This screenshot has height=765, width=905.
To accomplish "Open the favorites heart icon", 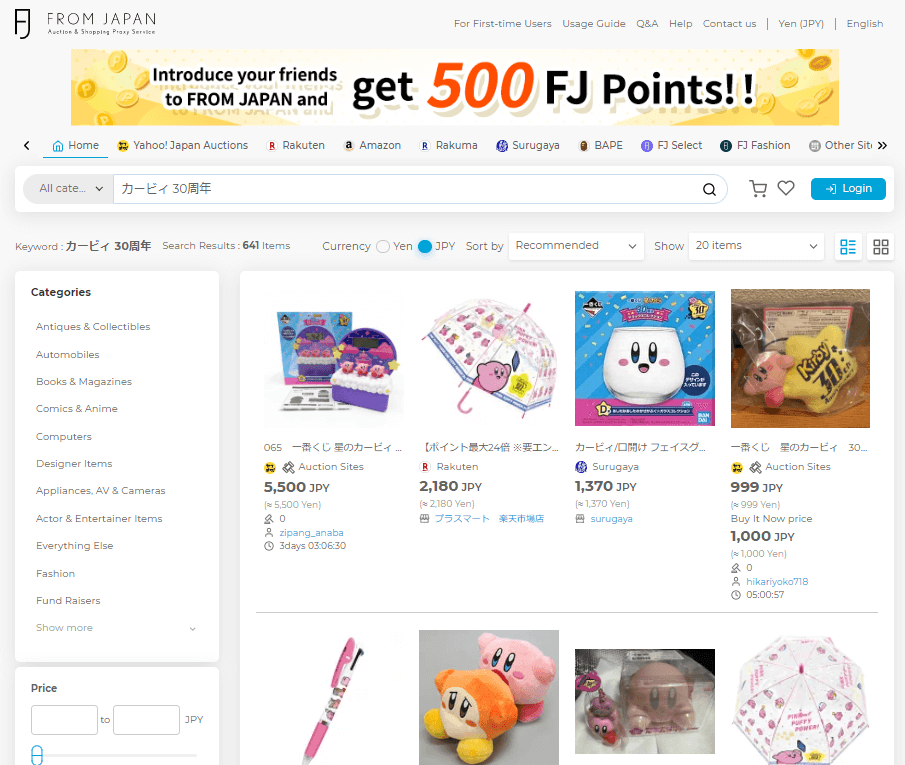I will tap(786, 188).
